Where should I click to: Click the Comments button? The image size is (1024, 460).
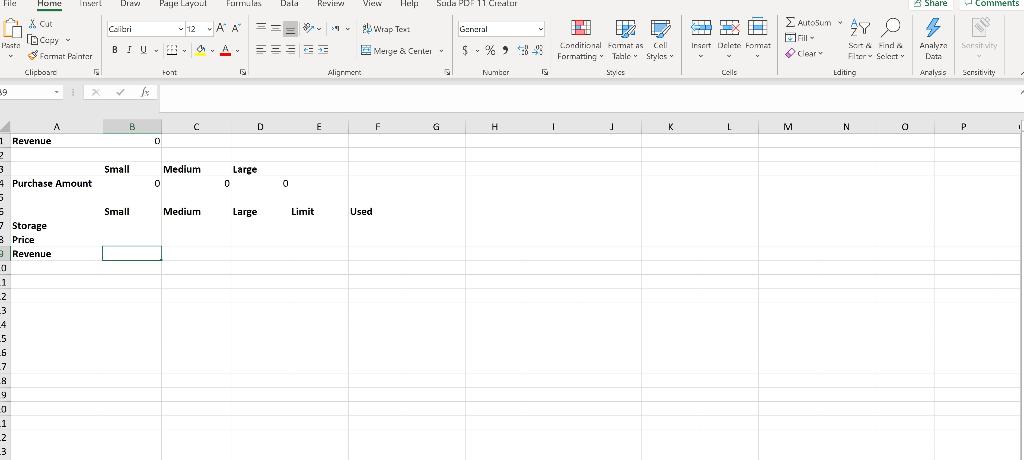(x=991, y=4)
